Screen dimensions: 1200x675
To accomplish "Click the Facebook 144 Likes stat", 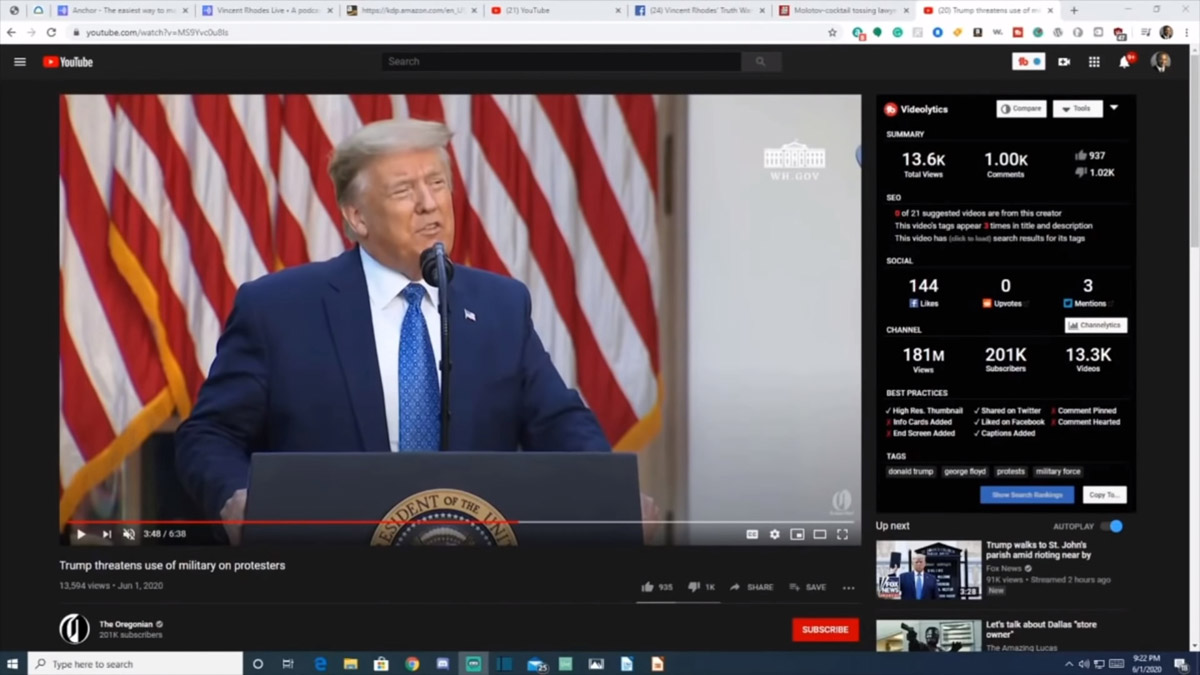I will (x=923, y=292).
